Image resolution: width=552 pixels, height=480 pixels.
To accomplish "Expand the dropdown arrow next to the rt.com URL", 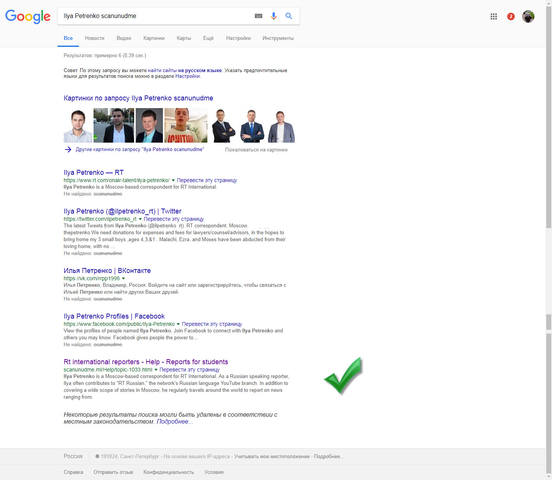I will [x=173, y=180].
